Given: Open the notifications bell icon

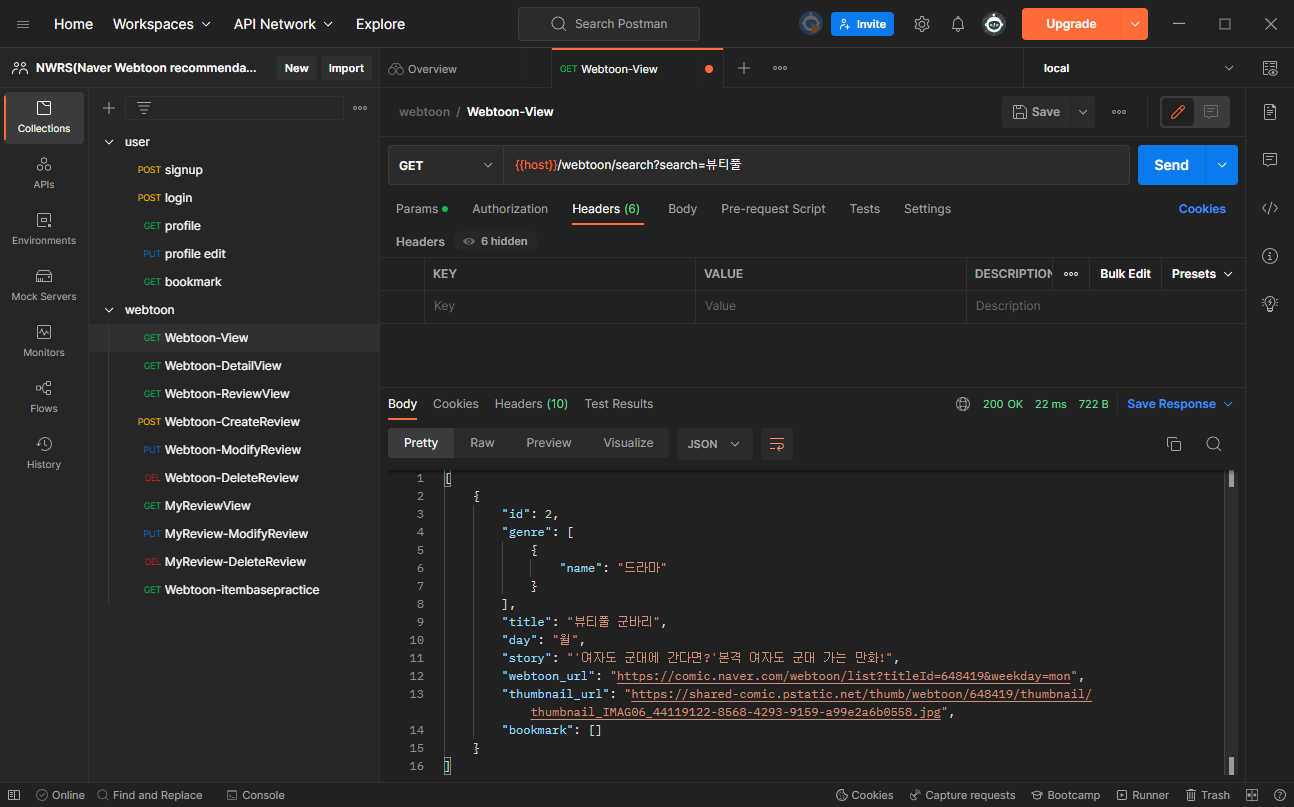Looking at the screenshot, I should [958, 24].
